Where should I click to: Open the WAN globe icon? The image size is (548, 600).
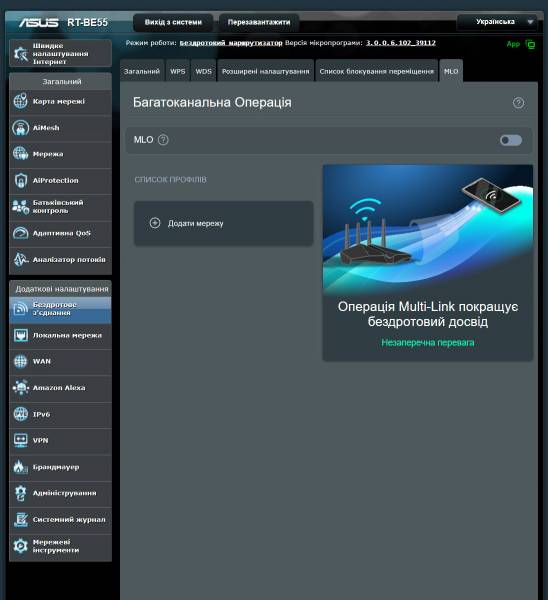[x=21, y=361]
